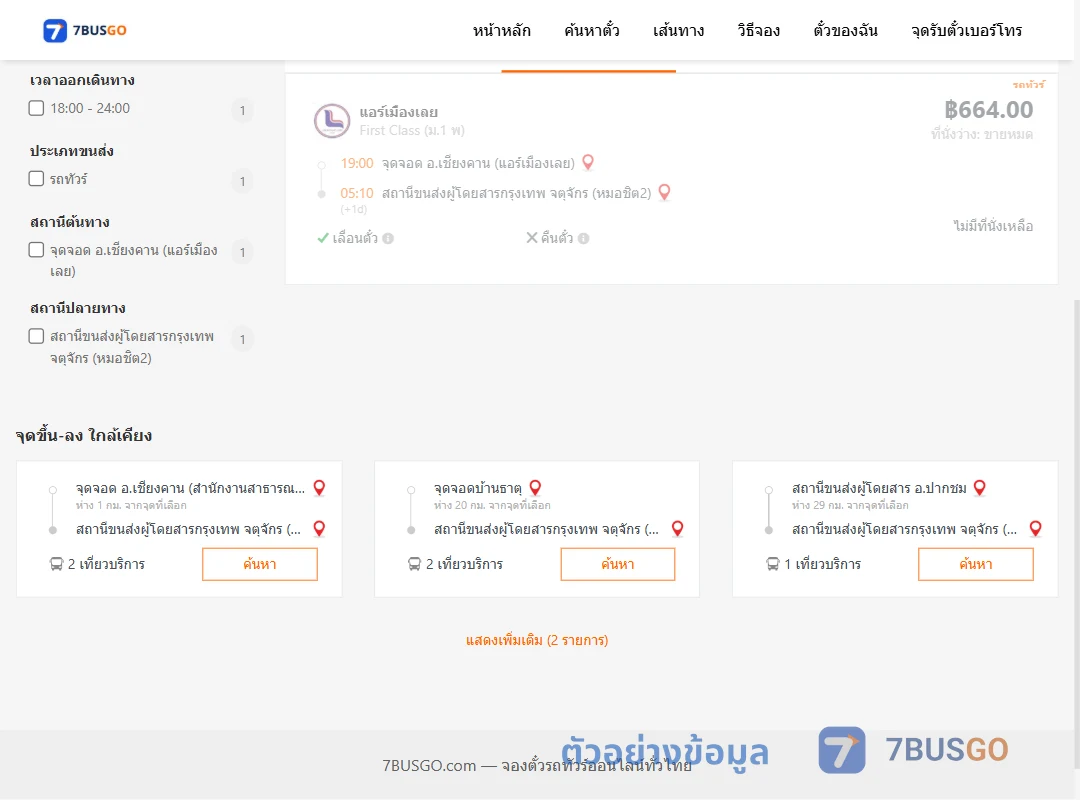Image resolution: width=1080 pixels, height=800 pixels.
Task: Open destination pin in อ.ปากชม card
Action: click(x=1035, y=529)
